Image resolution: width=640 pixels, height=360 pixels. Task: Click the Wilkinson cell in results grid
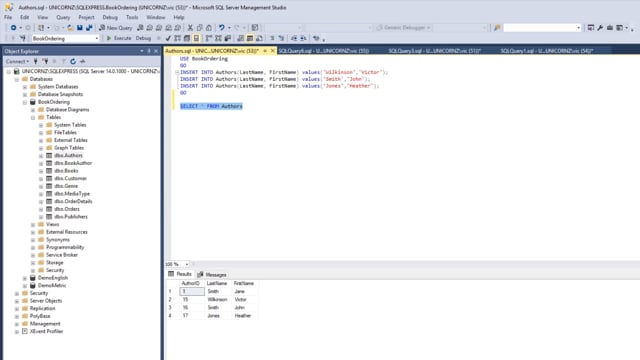217,300
